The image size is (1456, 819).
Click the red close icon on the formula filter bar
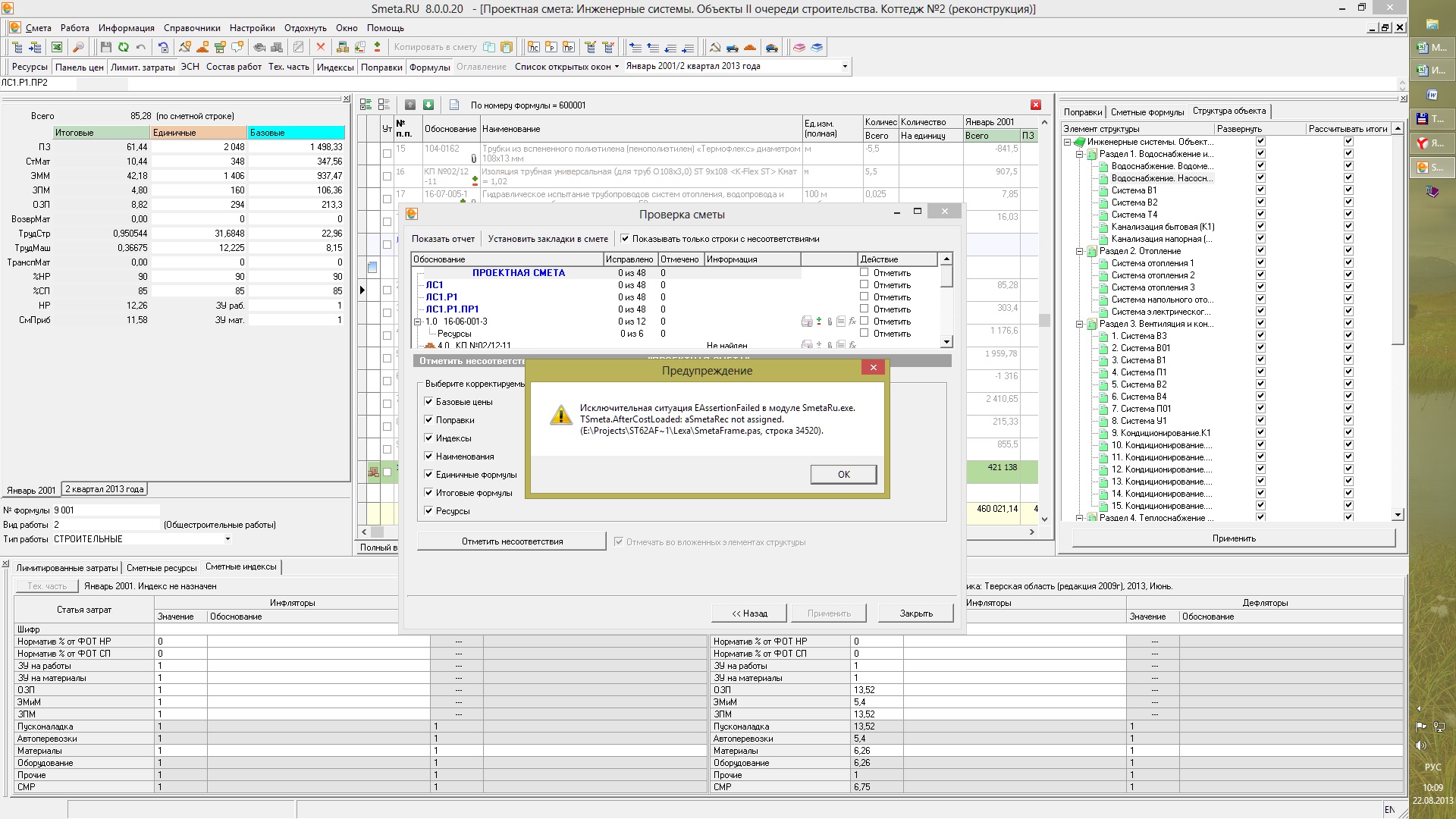(x=1036, y=105)
